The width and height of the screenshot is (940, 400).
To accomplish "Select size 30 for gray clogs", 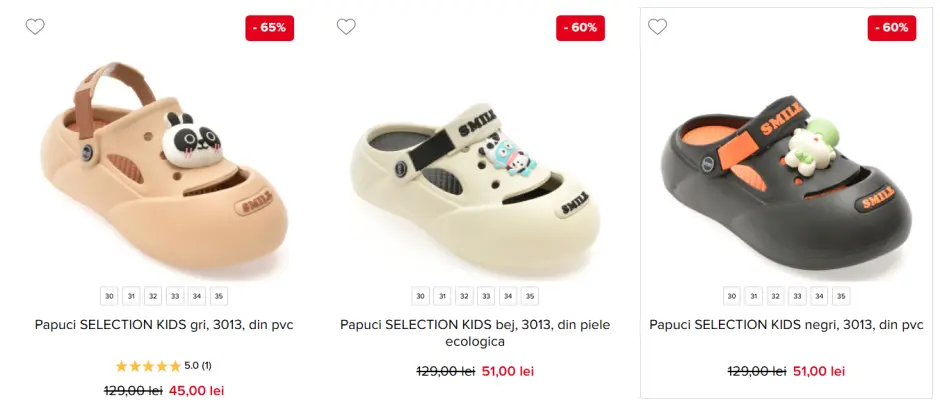I will coord(109,296).
